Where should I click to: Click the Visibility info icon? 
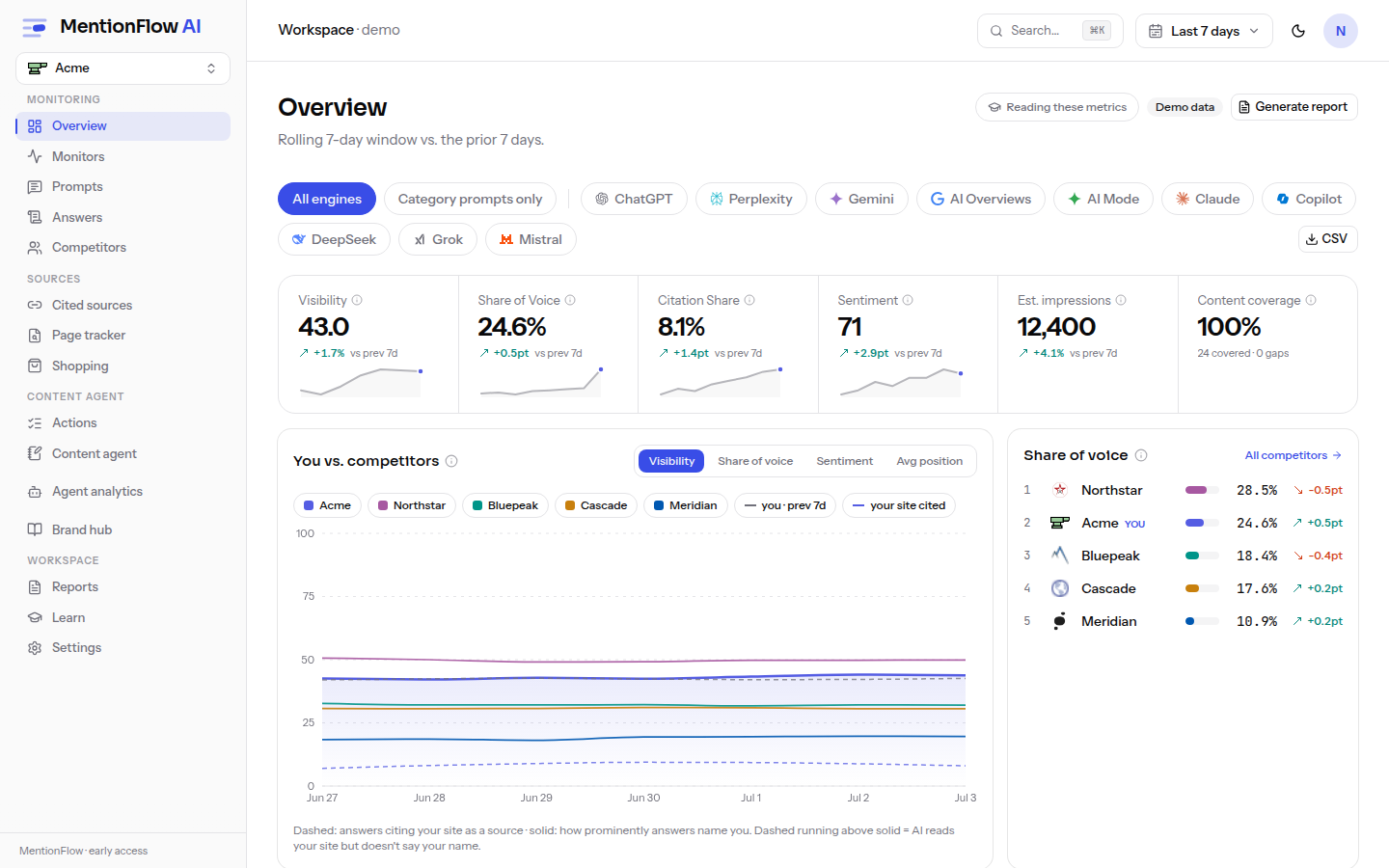tap(357, 300)
